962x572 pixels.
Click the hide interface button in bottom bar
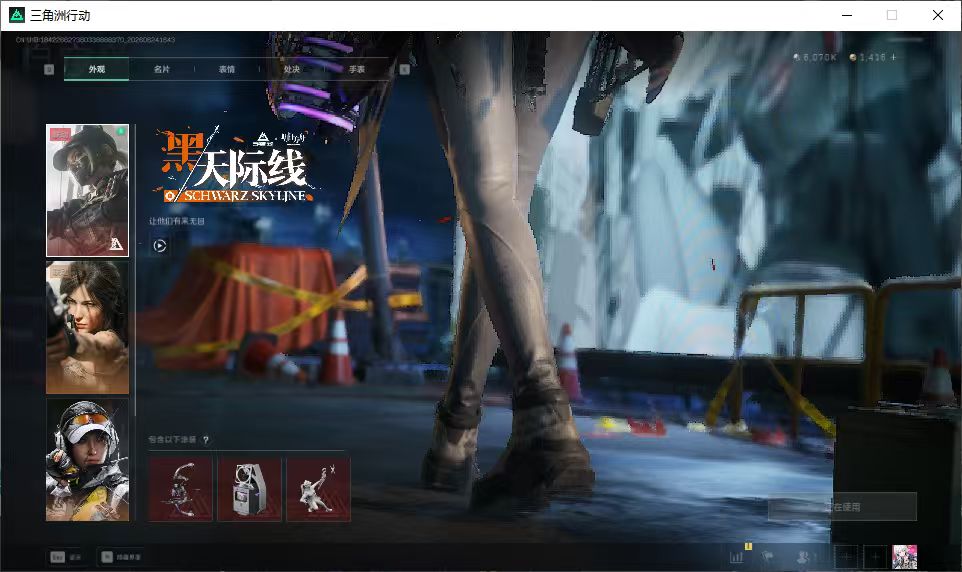click(121, 557)
